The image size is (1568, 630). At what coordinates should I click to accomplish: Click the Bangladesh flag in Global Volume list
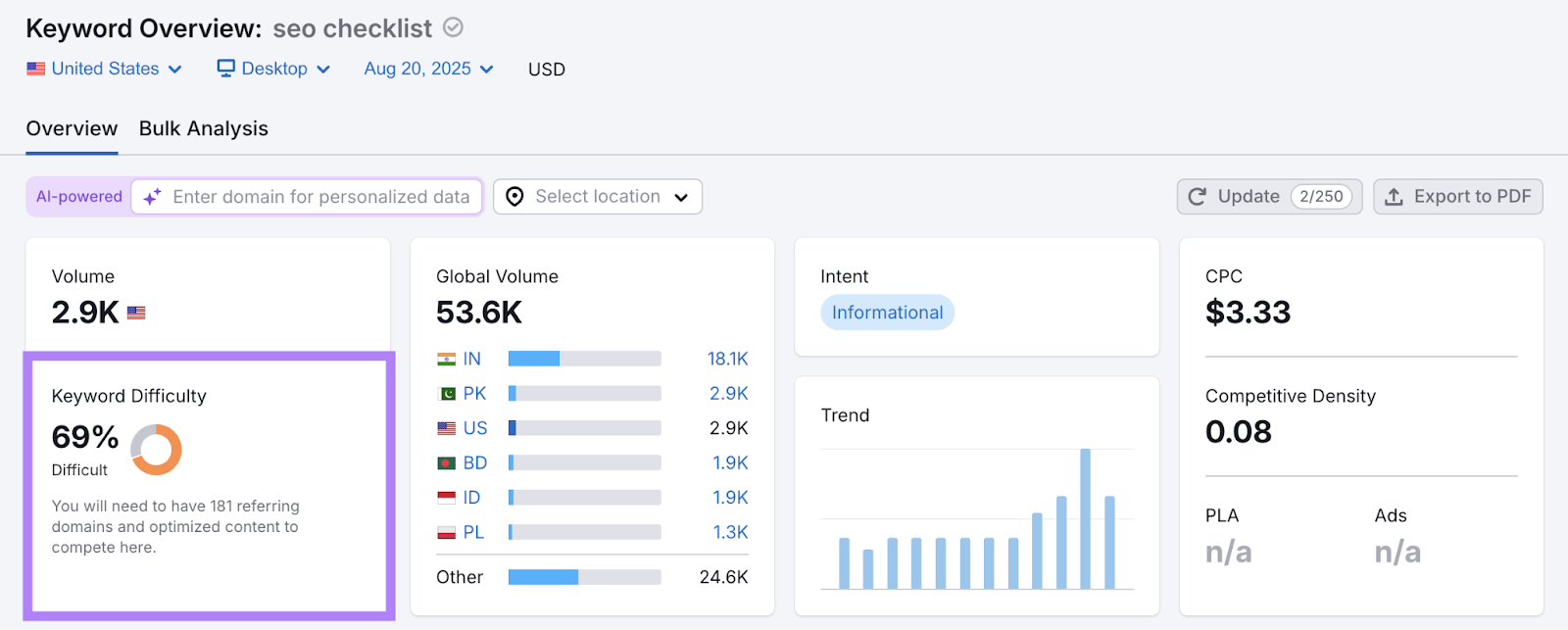click(447, 463)
